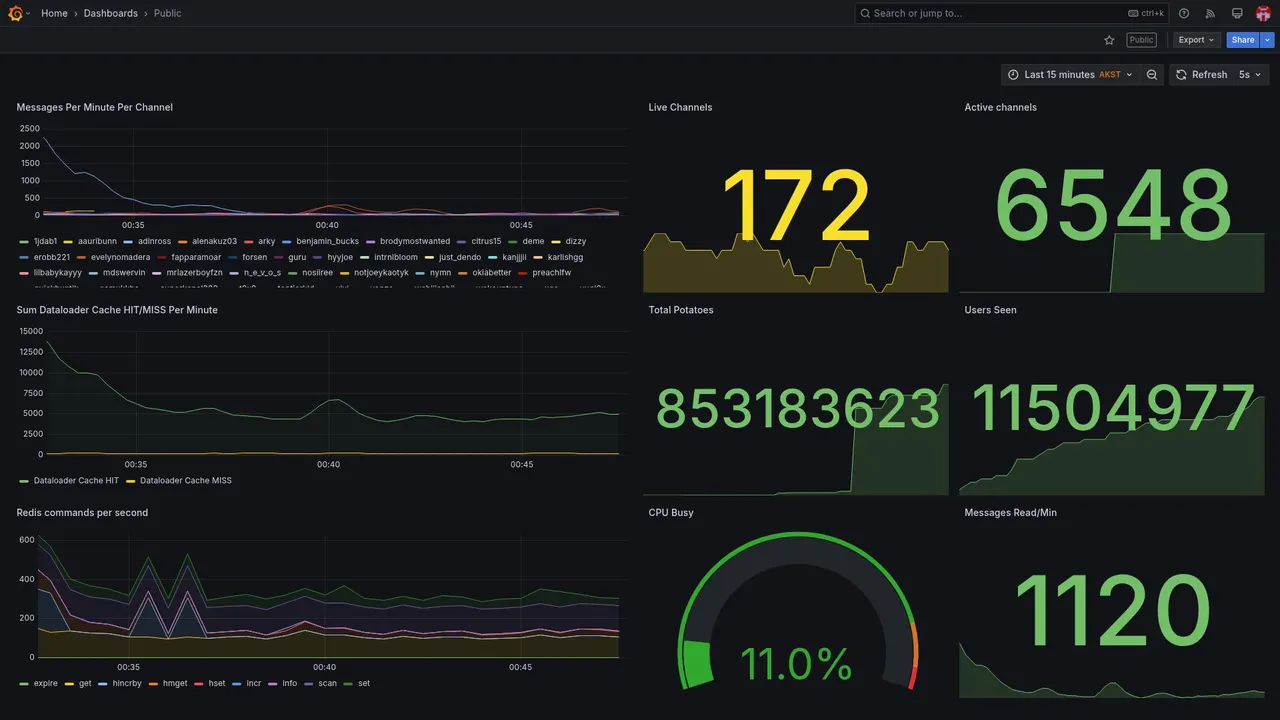Toggle the hincrby series in Redis legend

point(127,683)
